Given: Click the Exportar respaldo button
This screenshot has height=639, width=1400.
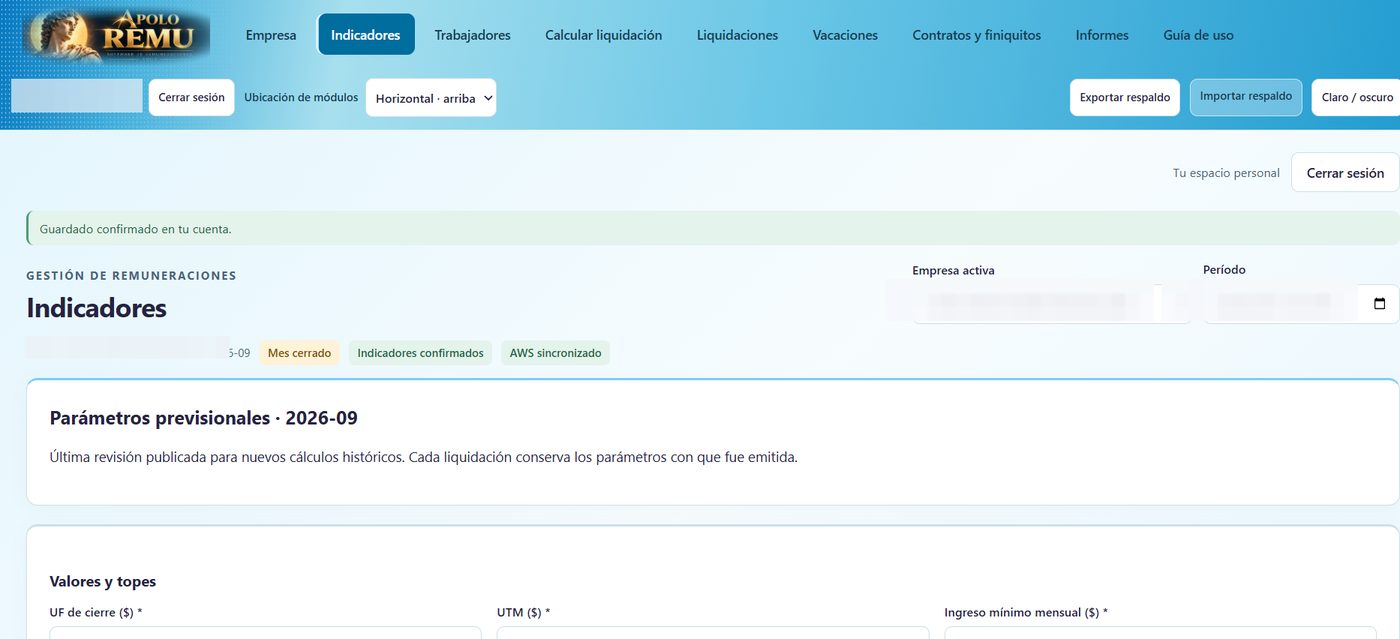Looking at the screenshot, I should tap(1125, 98).
